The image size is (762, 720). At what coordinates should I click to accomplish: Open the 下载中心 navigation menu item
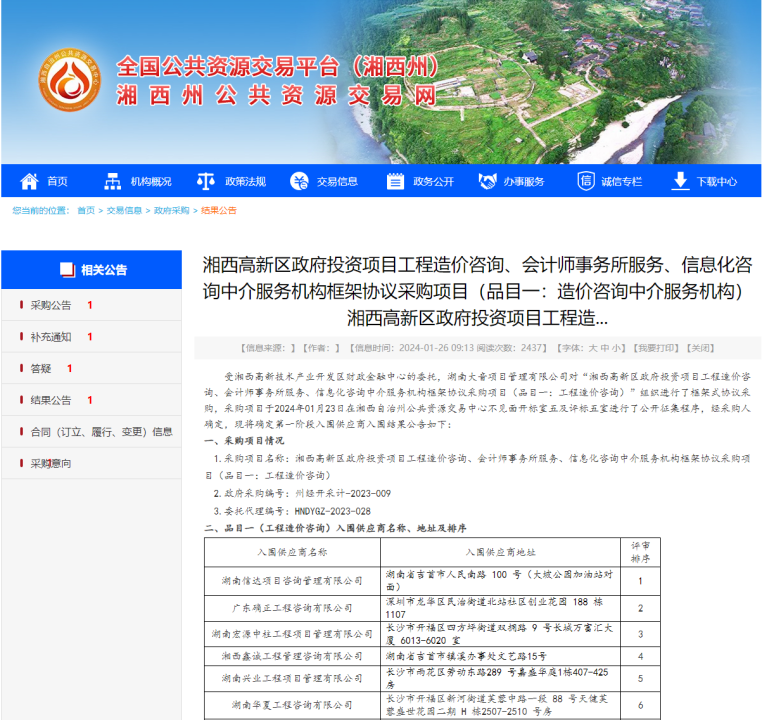[717, 182]
